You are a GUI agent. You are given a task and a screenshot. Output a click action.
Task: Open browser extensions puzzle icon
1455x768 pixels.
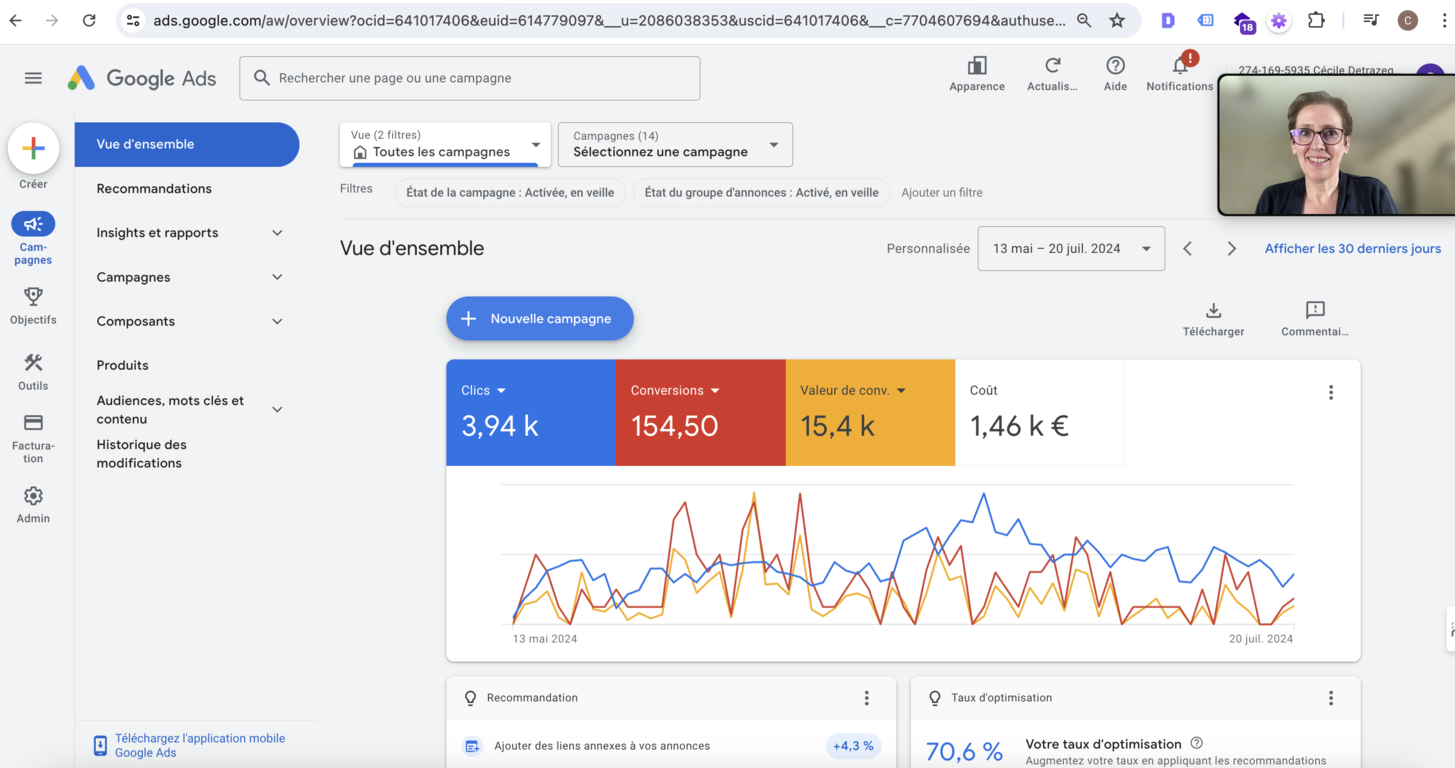coord(1316,20)
